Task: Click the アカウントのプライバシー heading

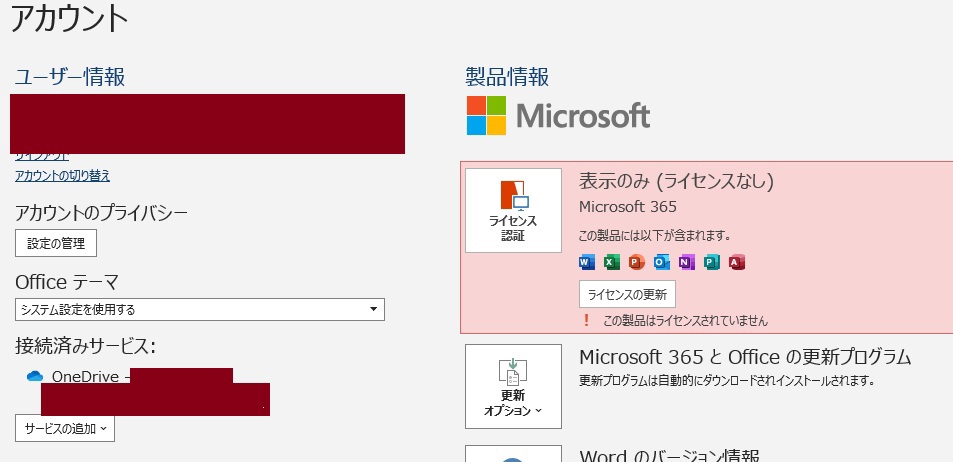Action: (x=101, y=213)
